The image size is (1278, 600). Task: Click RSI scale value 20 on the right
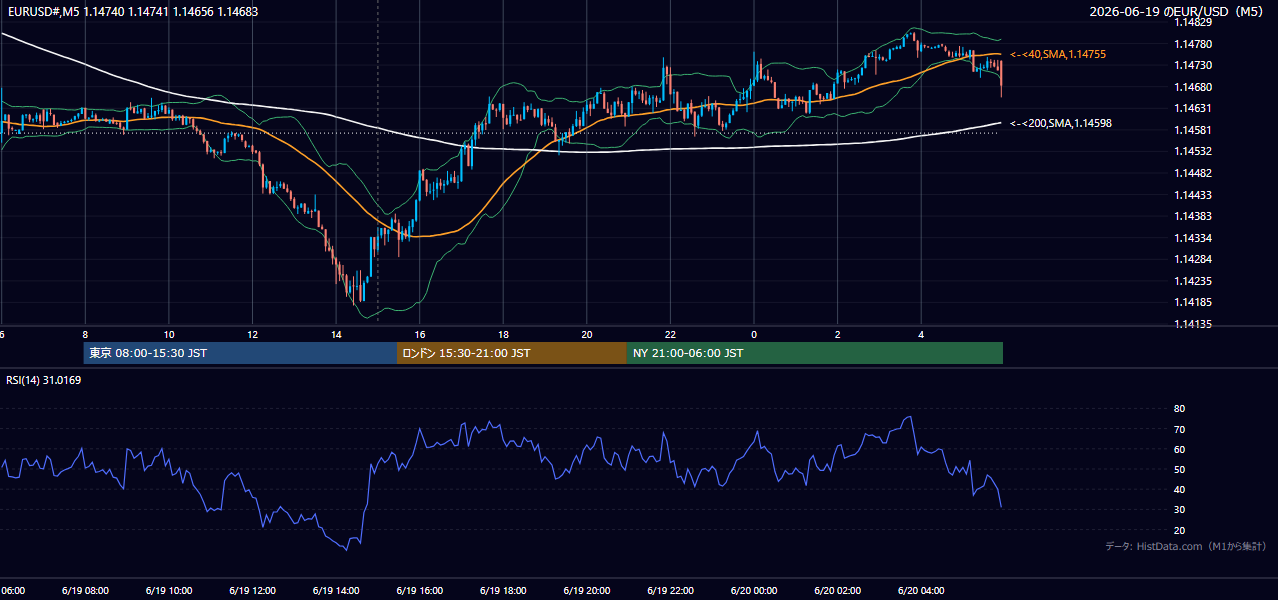tap(1179, 530)
